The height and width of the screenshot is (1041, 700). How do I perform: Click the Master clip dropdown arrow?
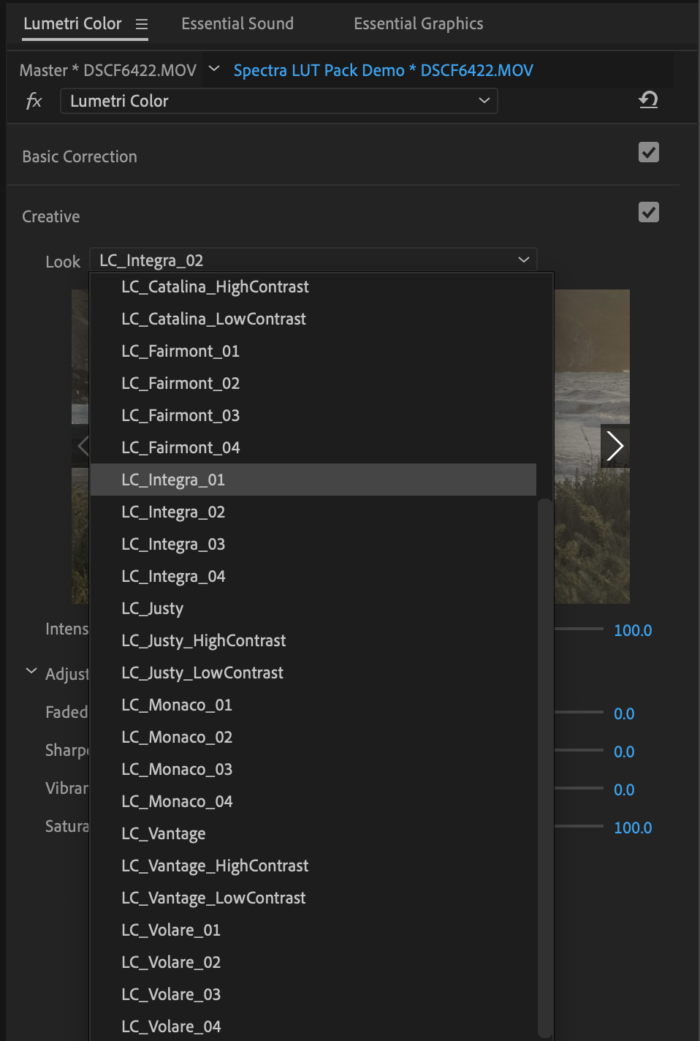pyautogui.click(x=214, y=69)
